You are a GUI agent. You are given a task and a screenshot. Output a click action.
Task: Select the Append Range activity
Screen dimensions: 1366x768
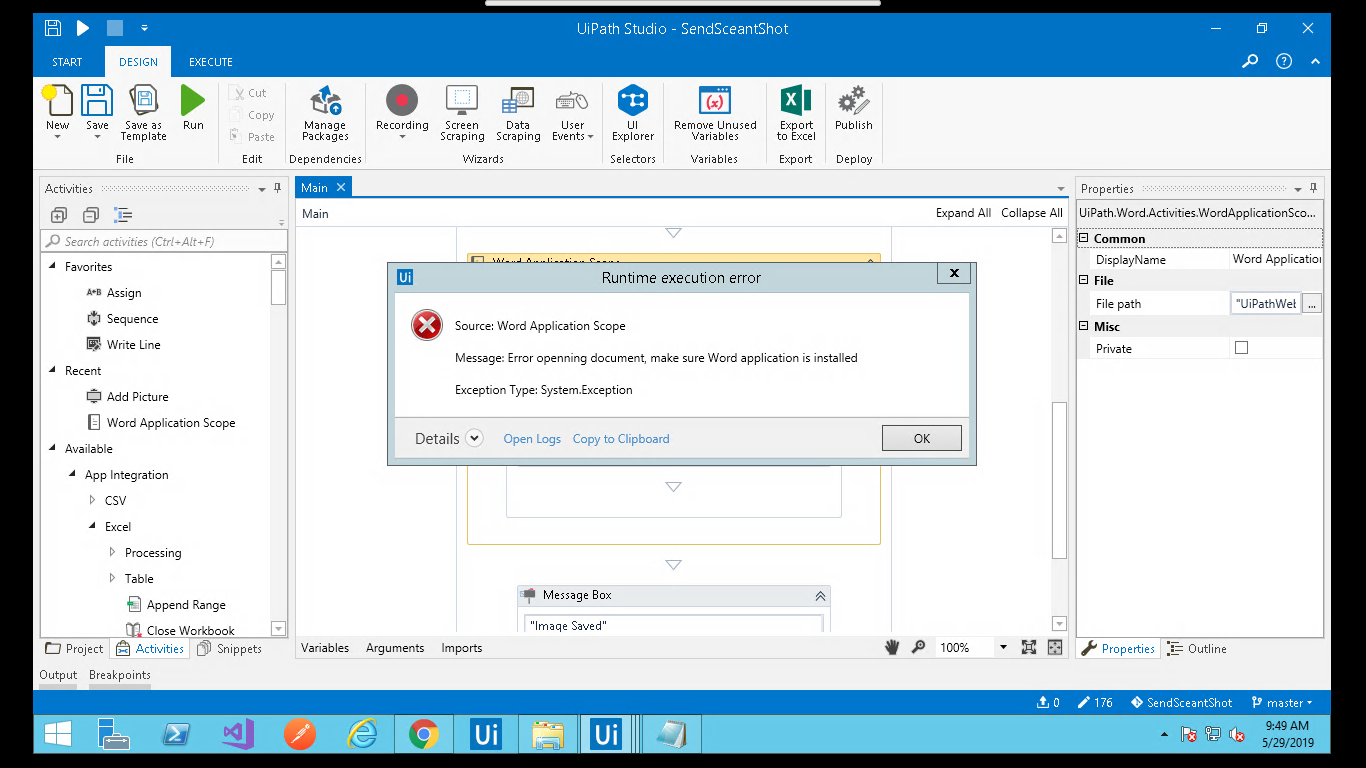click(x=186, y=605)
